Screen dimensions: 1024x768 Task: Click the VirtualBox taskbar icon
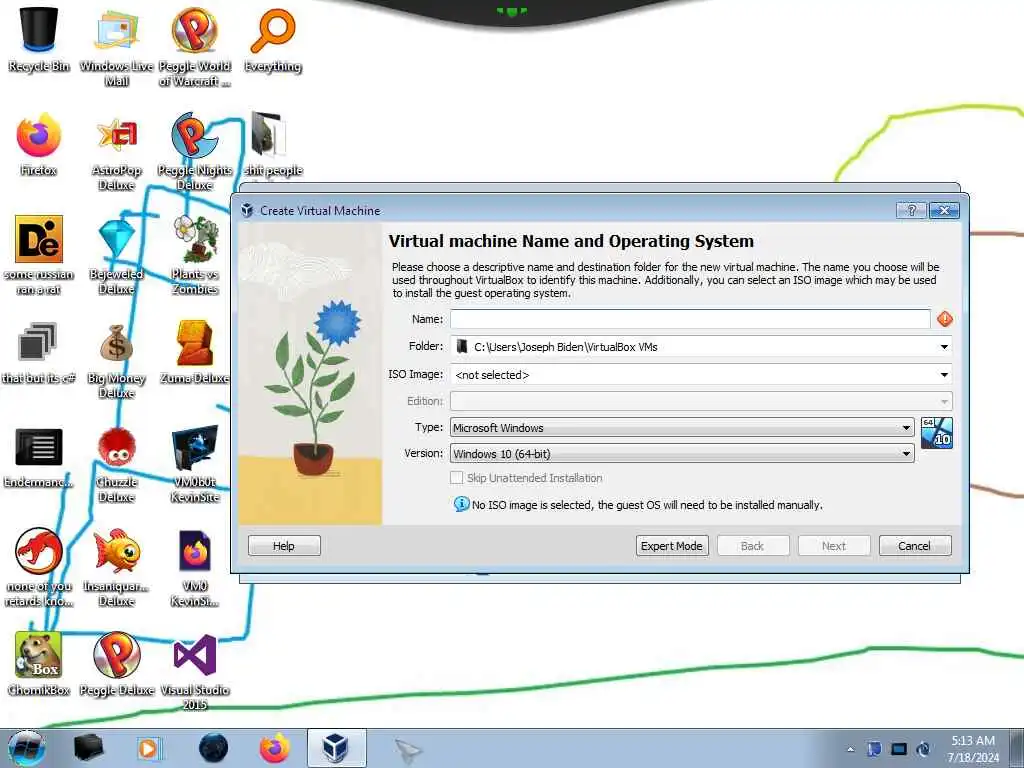336,748
